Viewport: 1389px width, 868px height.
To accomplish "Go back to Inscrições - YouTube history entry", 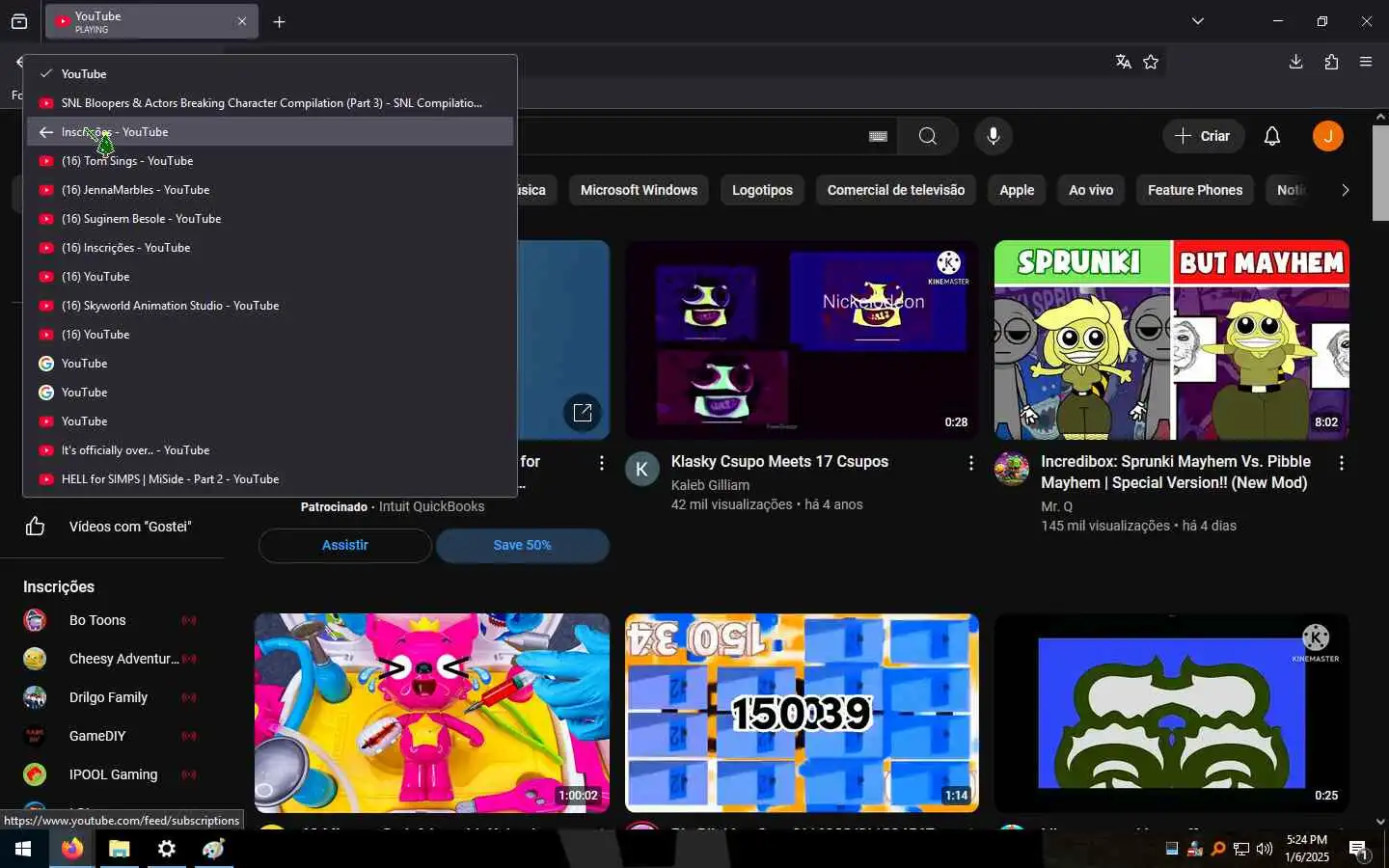I will click(270, 132).
